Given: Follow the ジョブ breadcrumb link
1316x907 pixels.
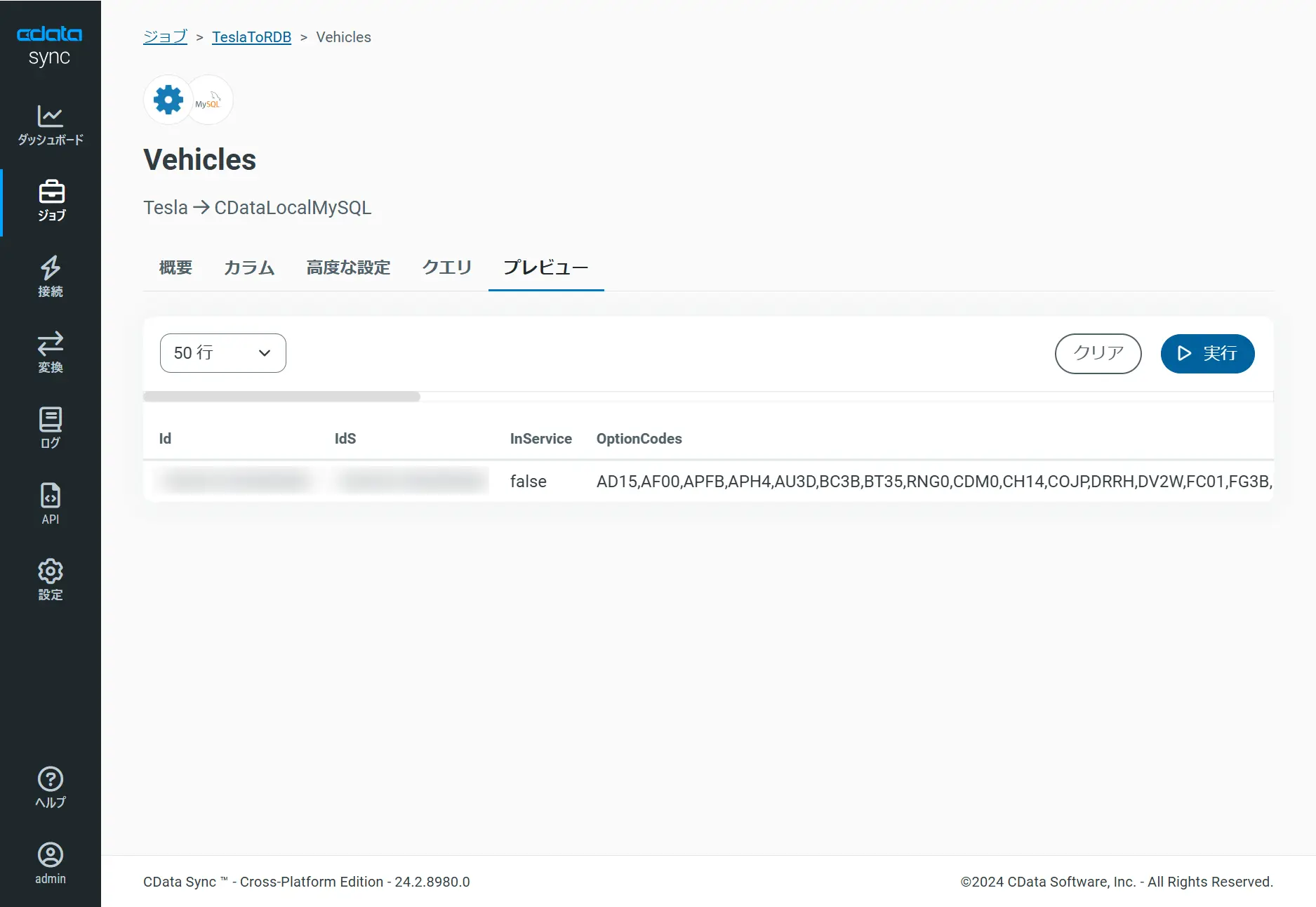Looking at the screenshot, I should pyautogui.click(x=166, y=37).
